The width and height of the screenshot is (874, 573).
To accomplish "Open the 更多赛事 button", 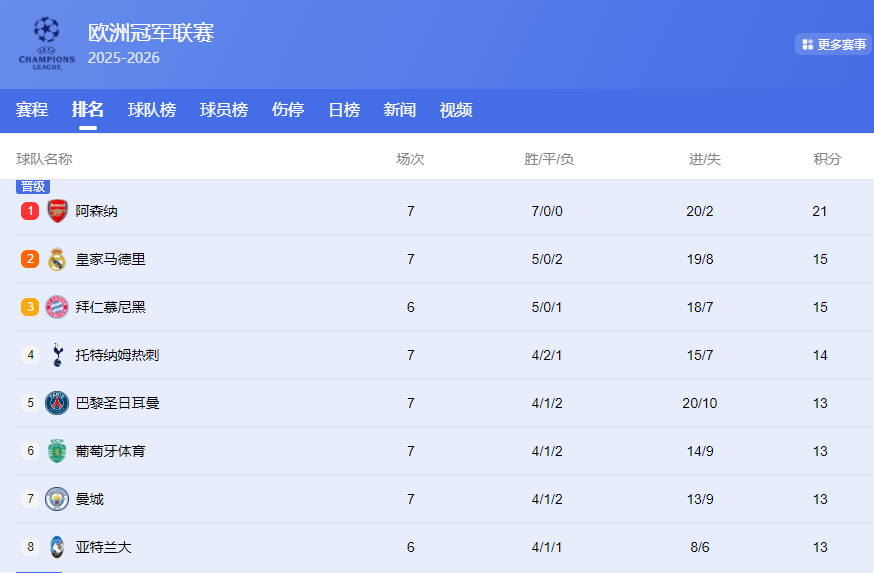I will (834, 45).
